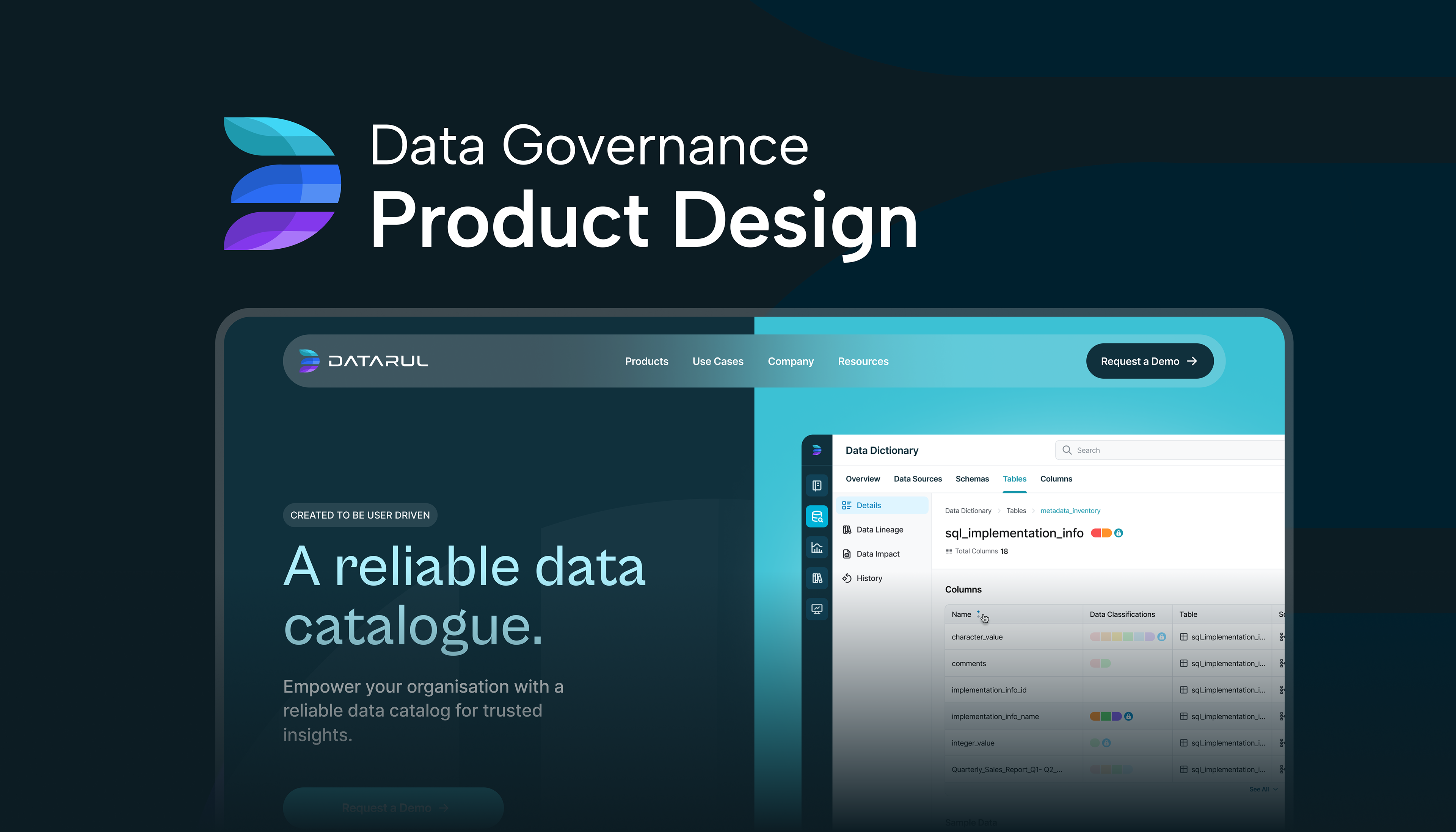Click the magnifier icon in the Search box
The height and width of the screenshot is (832, 1456).
point(1067,450)
